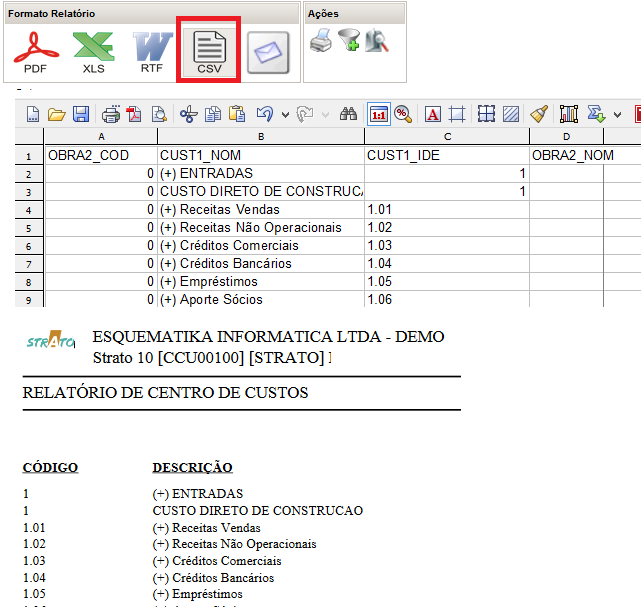This screenshot has height=607, width=641.
Task: Open a file with the folder icon
Action: (x=56, y=114)
